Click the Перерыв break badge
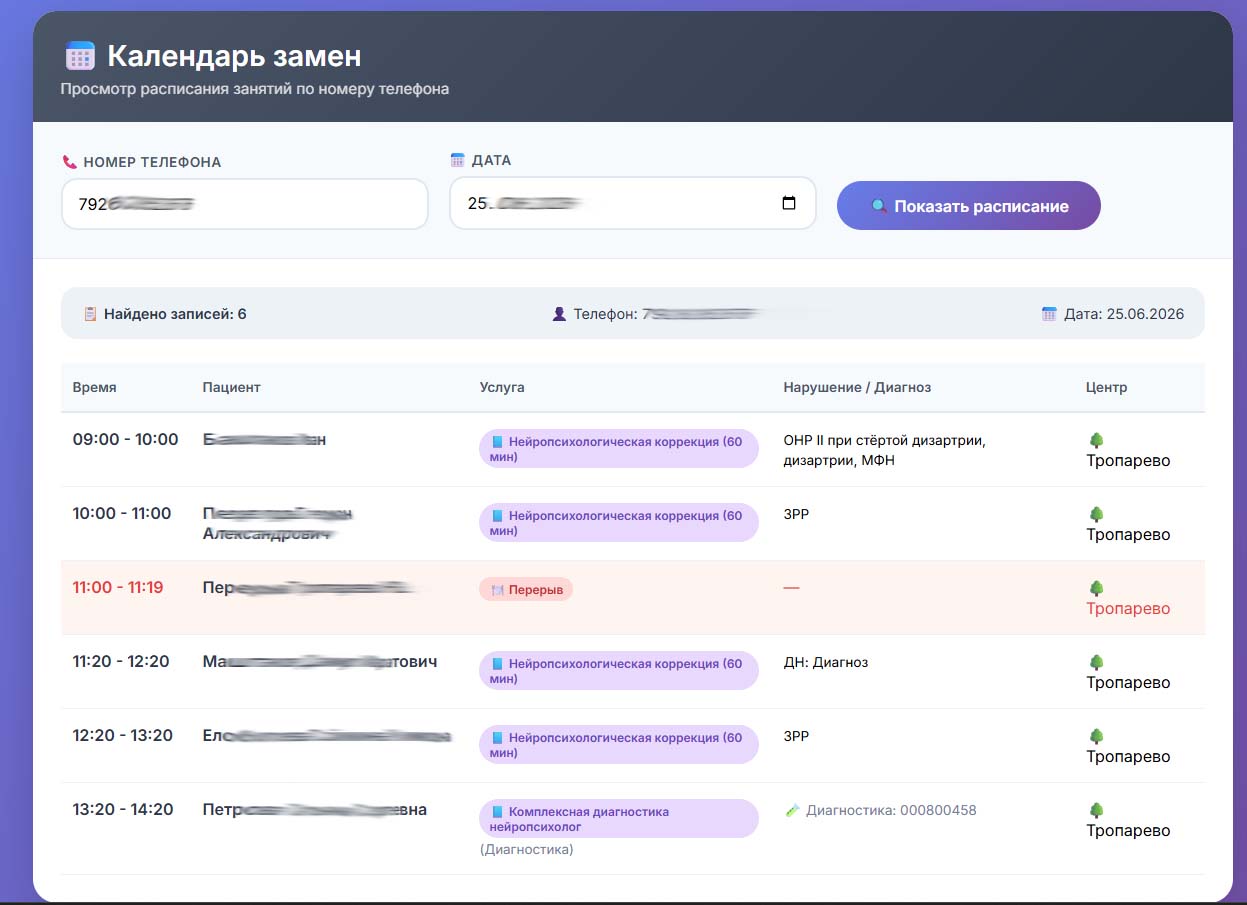Screen dimensions: 1247x905 pyautogui.click(x=526, y=590)
